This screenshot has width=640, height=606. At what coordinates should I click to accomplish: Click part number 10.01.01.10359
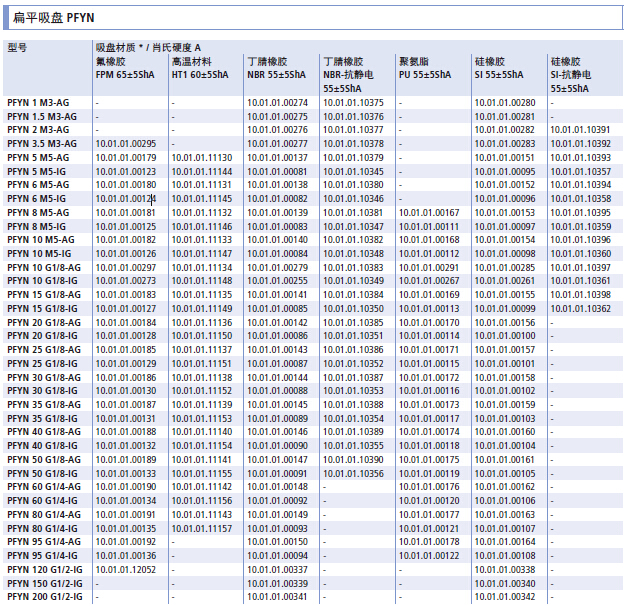(581, 226)
